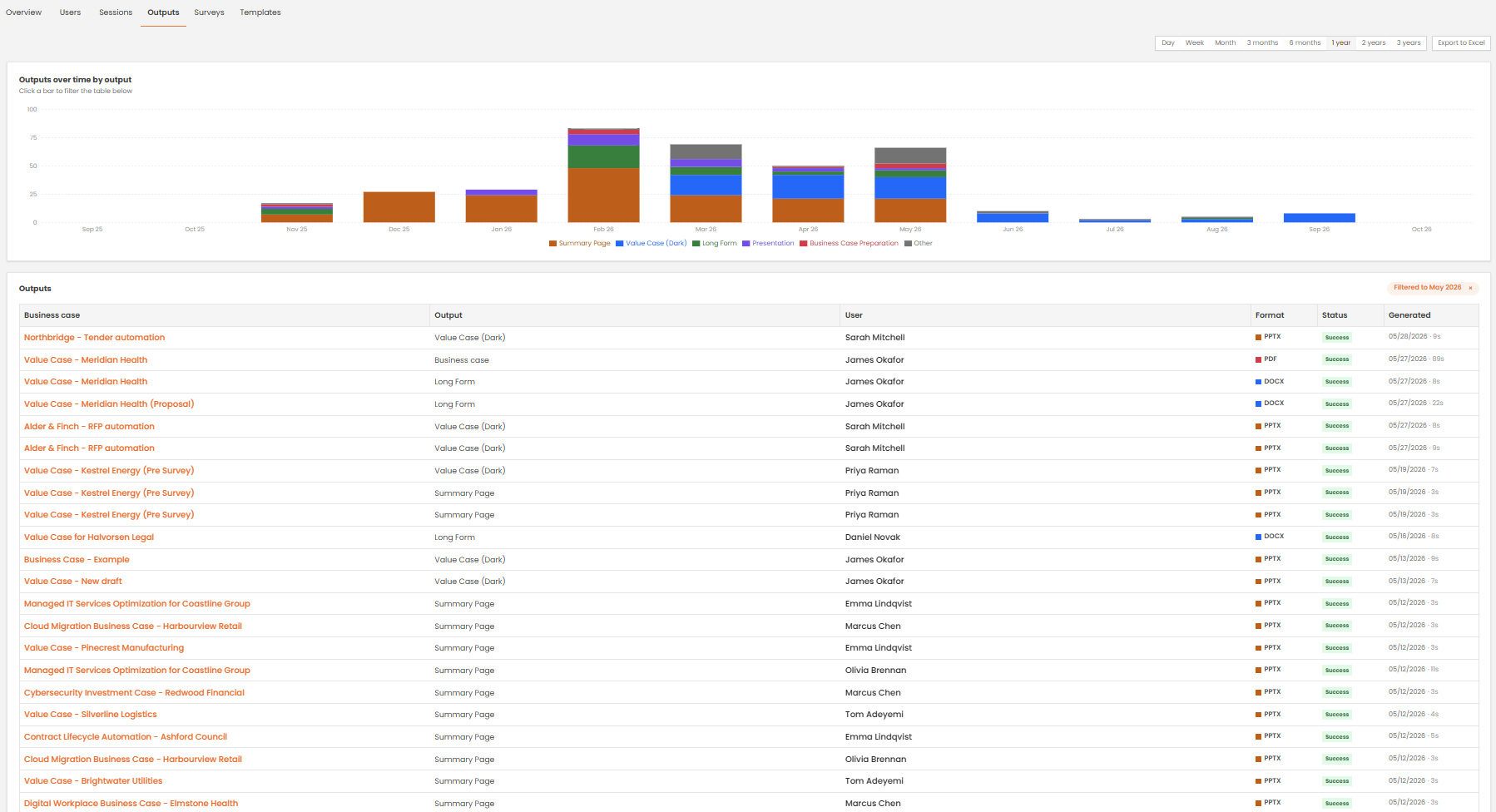Click the 05/16/2026 · 8s generated time
Image resolution: width=1496 pixels, height=812 pixels.
click(x=1414, y=537)
